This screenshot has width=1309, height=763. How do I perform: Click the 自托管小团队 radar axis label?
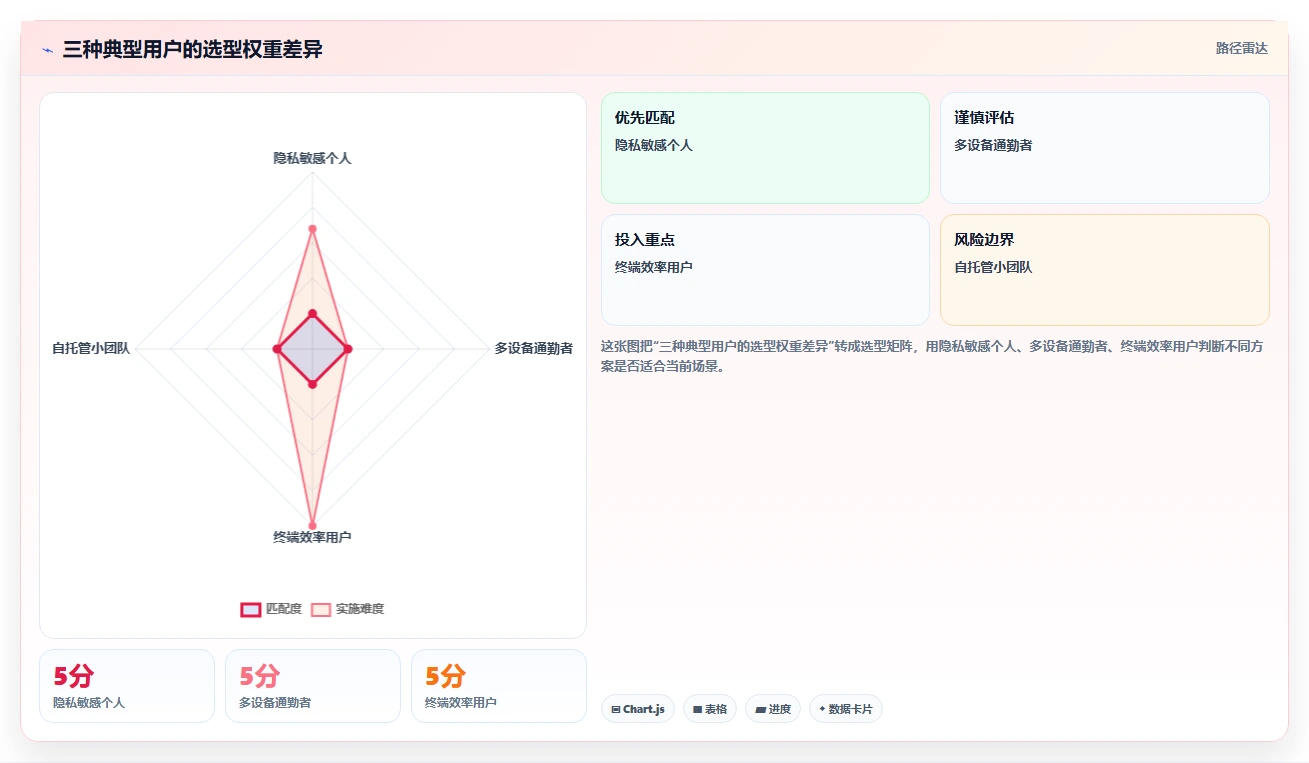91,348
